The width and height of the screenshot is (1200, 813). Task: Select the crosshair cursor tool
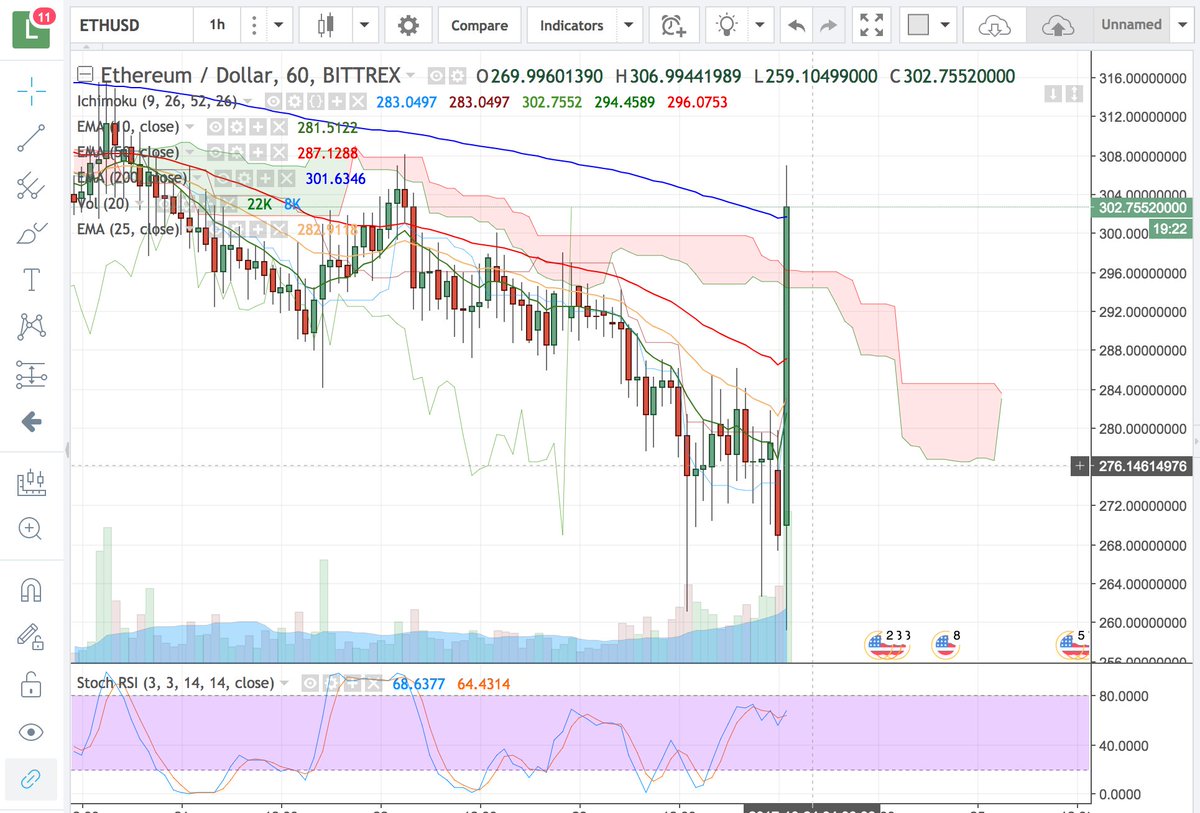point(31,91)
